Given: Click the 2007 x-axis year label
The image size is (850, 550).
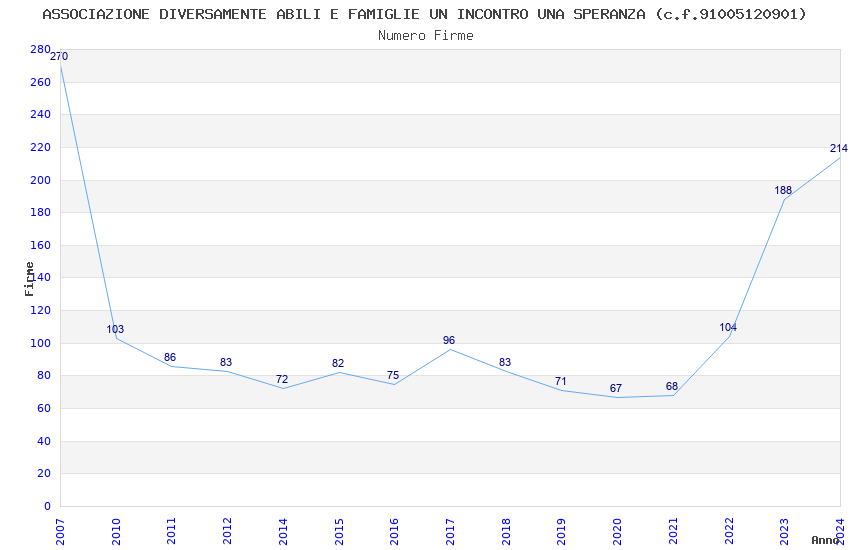Looking at the screenshot, I should click(60, 531).
